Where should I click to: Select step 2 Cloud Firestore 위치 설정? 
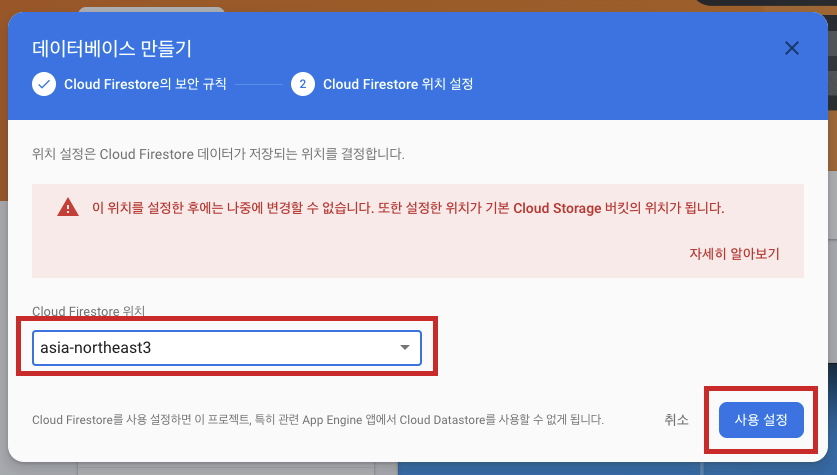click(x=382, y=84)
